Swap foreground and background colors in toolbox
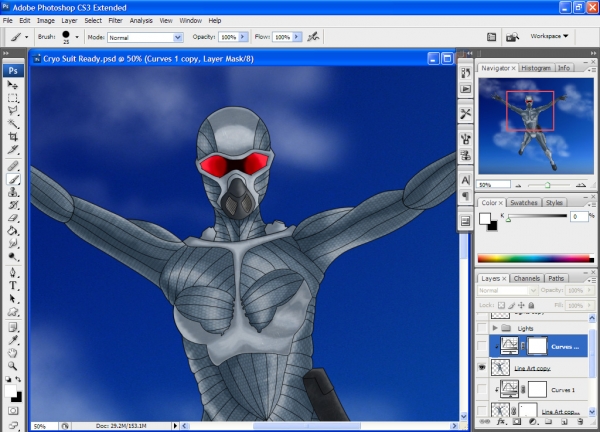The width and height of the screenshot is (600, 432). click(18, 379)
